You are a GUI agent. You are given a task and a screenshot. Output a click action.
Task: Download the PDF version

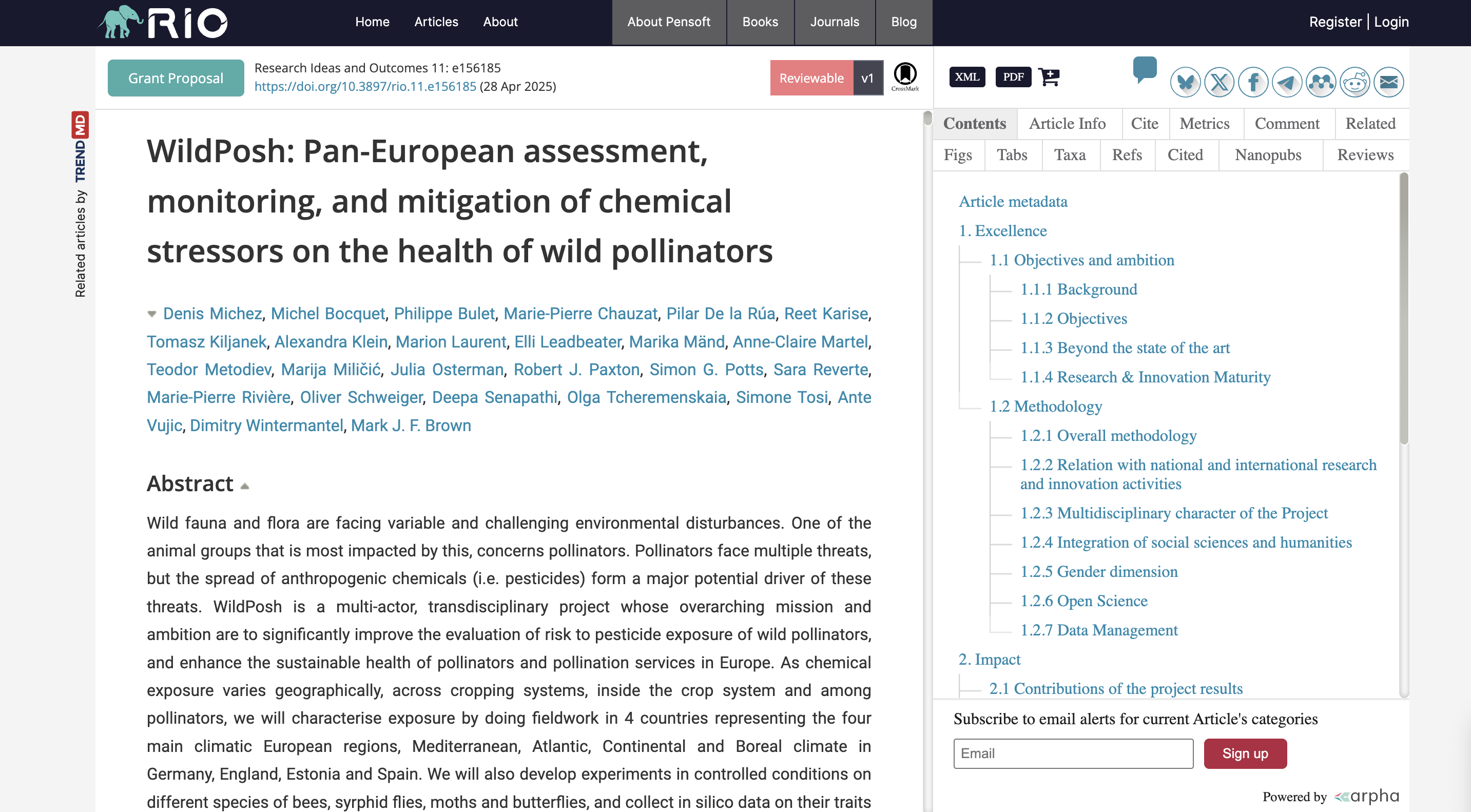(x=1013, y=76)
